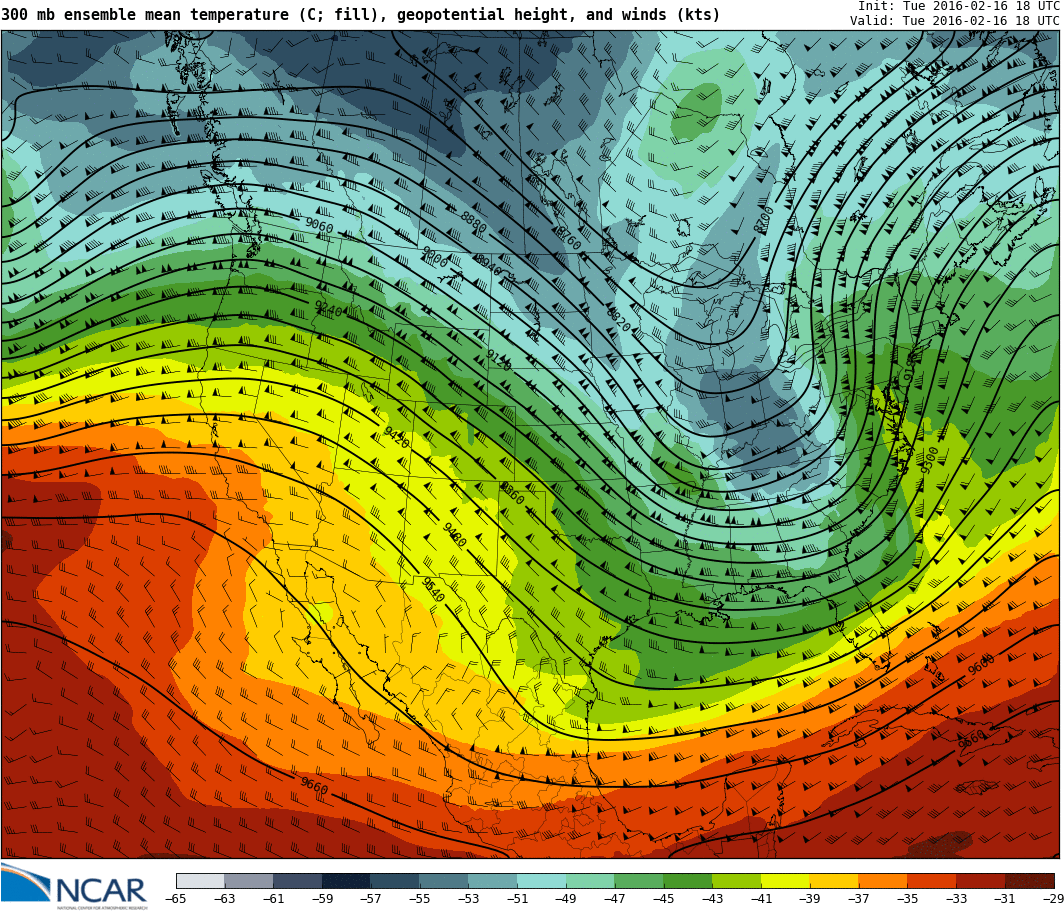Viewport: 1064px width, 911px height.
Task: Click the 9240 height contour label
Action: (328, 309)
